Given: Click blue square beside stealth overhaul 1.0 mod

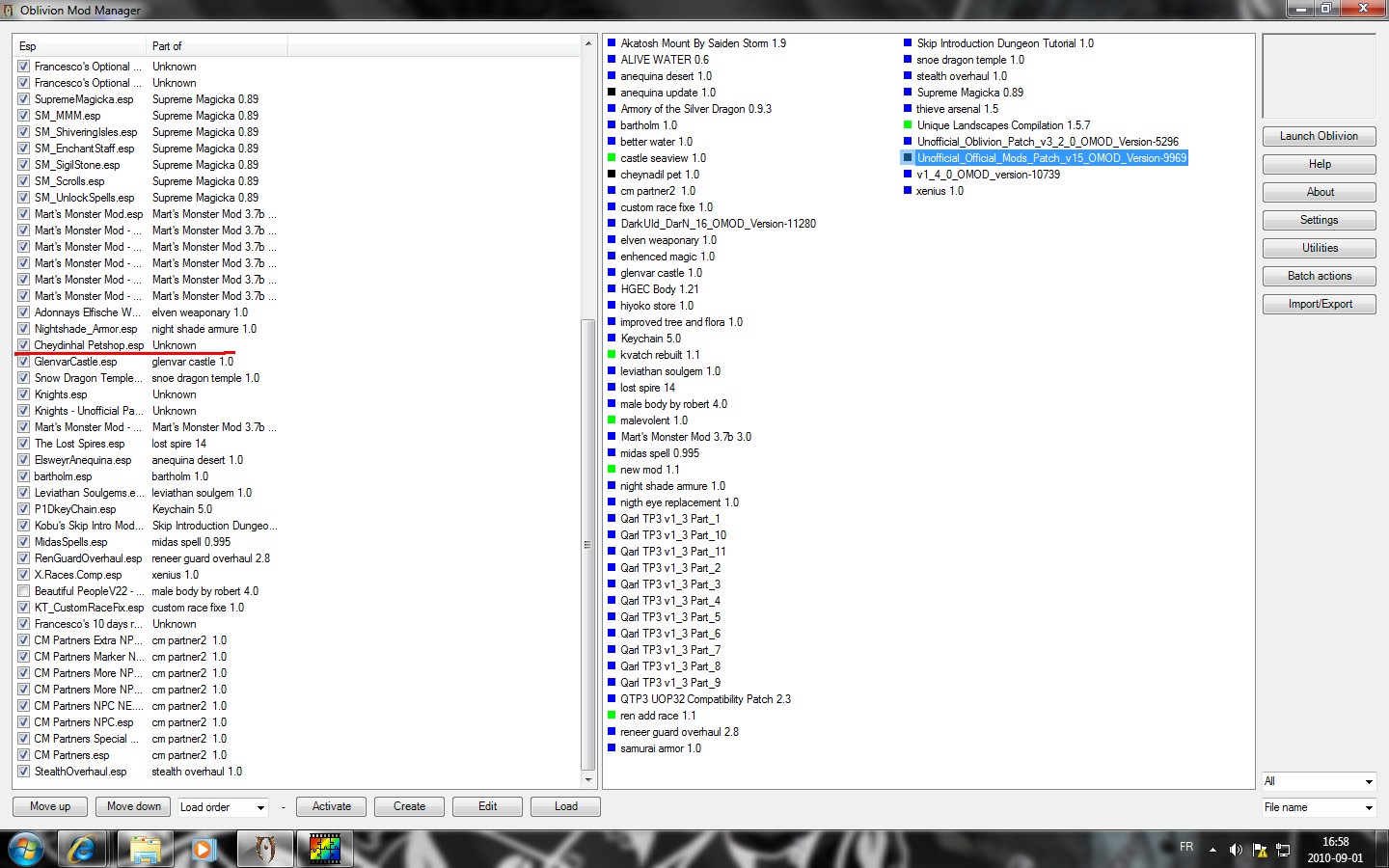Looking at the screenshot, I should coord(908,76).
